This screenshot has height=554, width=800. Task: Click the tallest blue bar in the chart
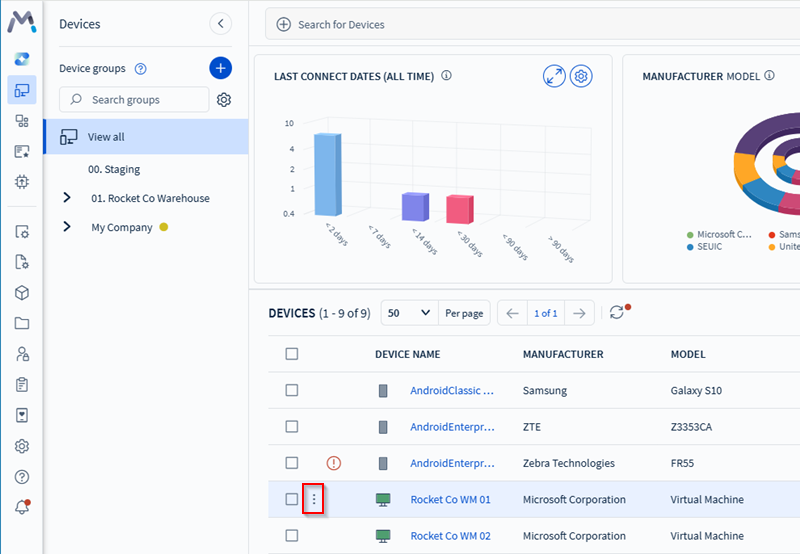(327, 175)
